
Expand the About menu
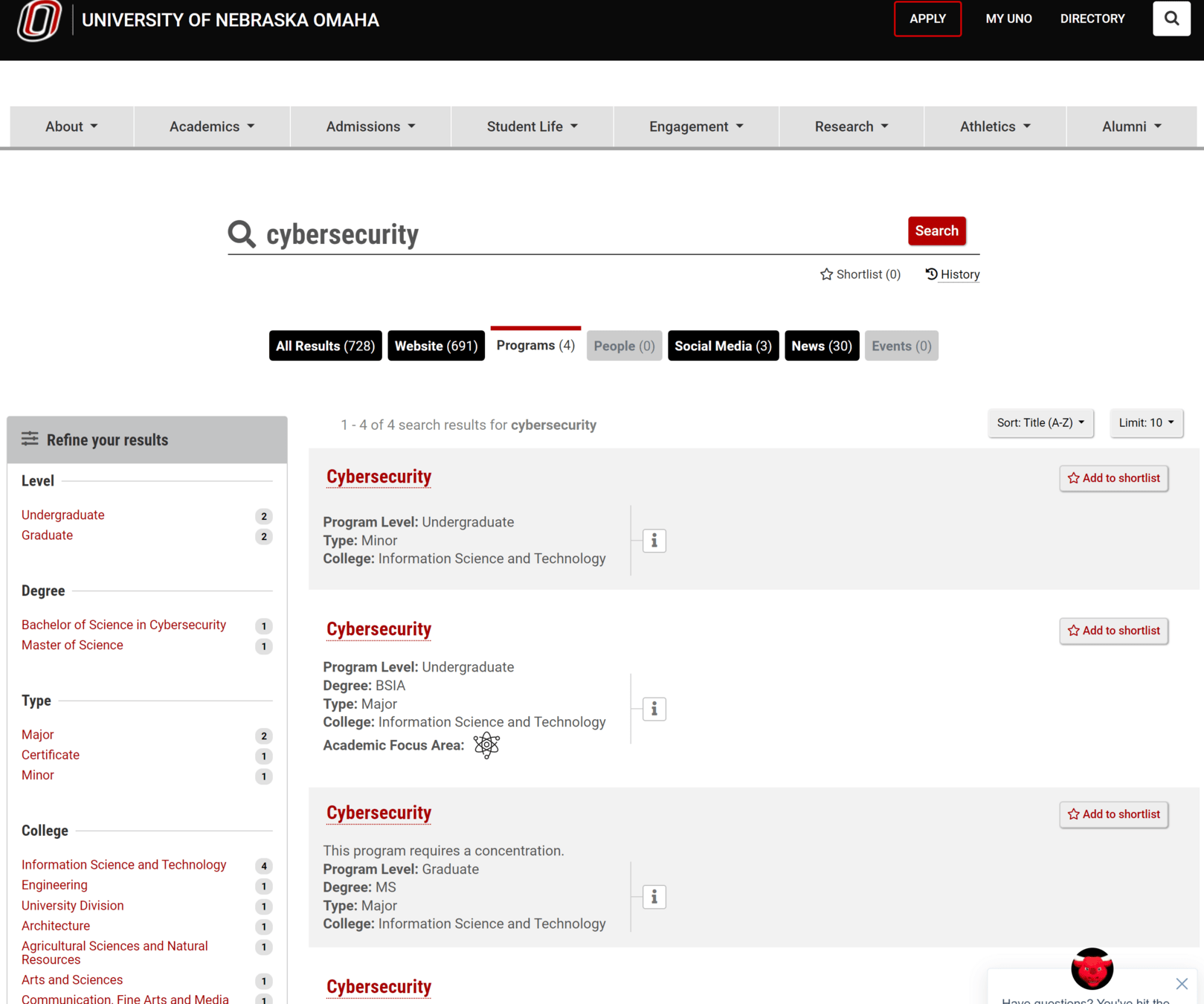71,126
